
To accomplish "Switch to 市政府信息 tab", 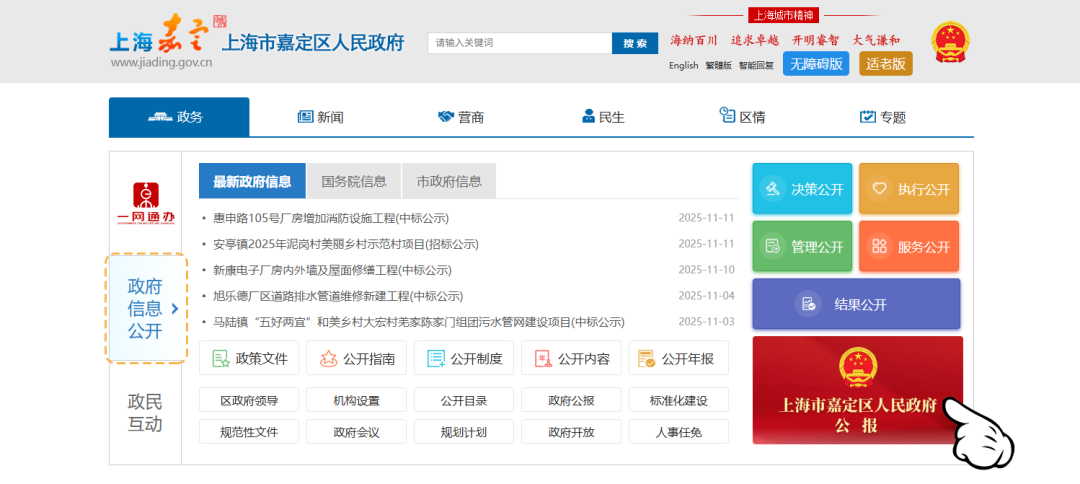I will (x=449, y=181).
